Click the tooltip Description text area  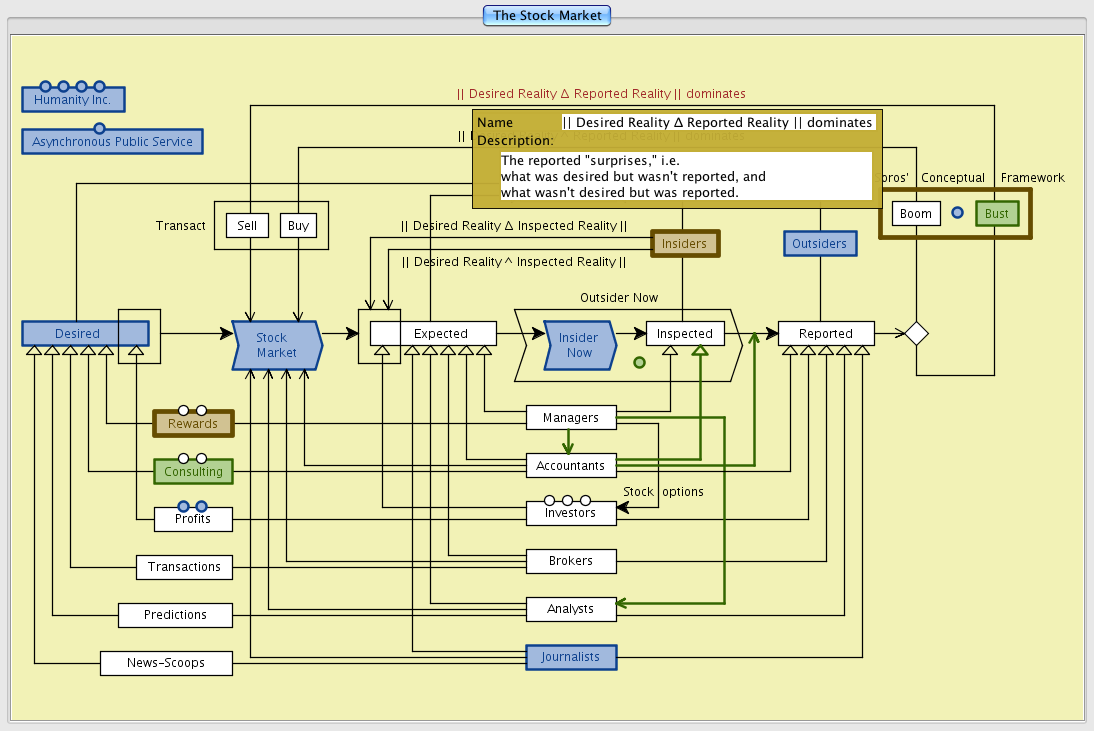pos(685,176)
